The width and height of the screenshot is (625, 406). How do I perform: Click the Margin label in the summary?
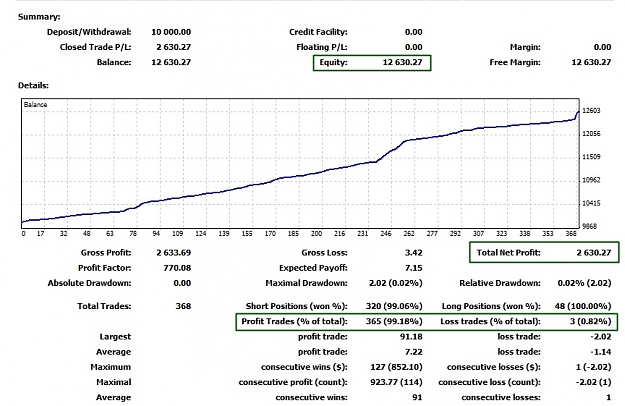click(x=525, y=47)
